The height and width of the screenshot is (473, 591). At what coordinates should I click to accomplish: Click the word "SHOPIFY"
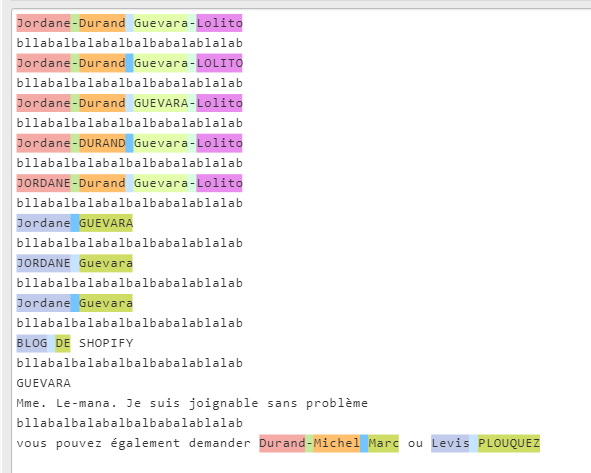(x=106, y=343)
